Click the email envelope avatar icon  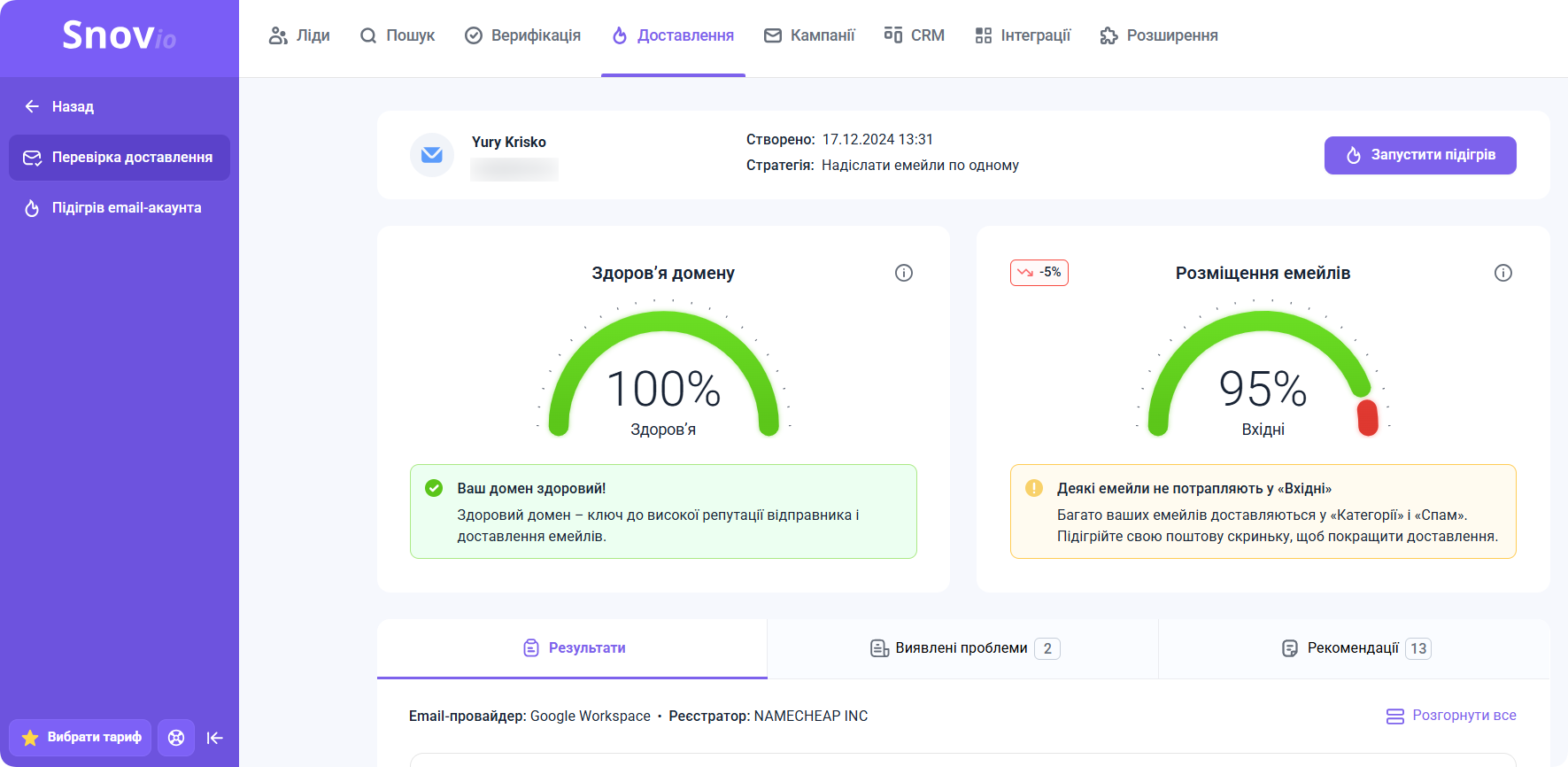pyautogui.click(x=432, y=155)
